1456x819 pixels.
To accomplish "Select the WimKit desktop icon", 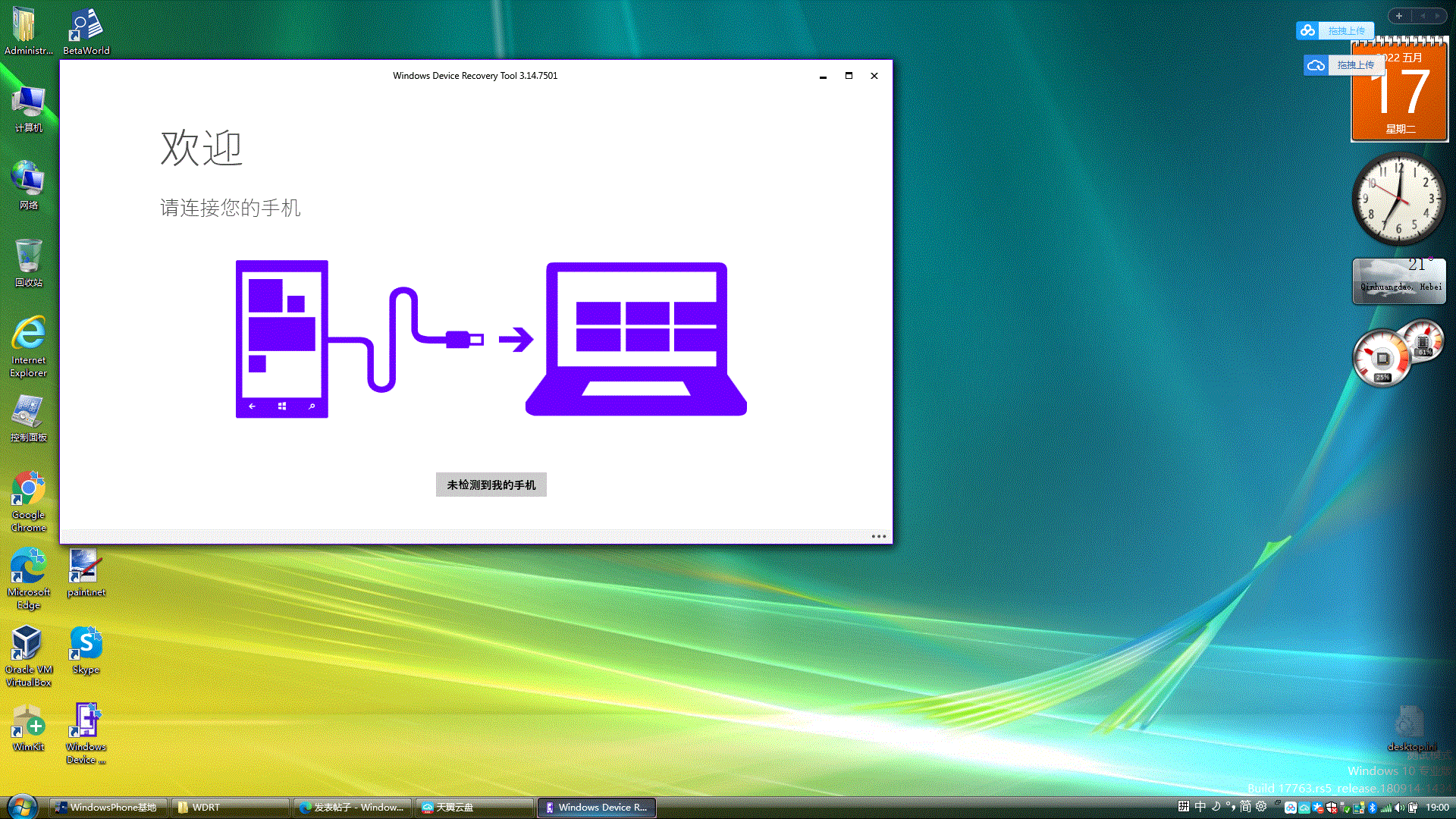I will point(28,727).
